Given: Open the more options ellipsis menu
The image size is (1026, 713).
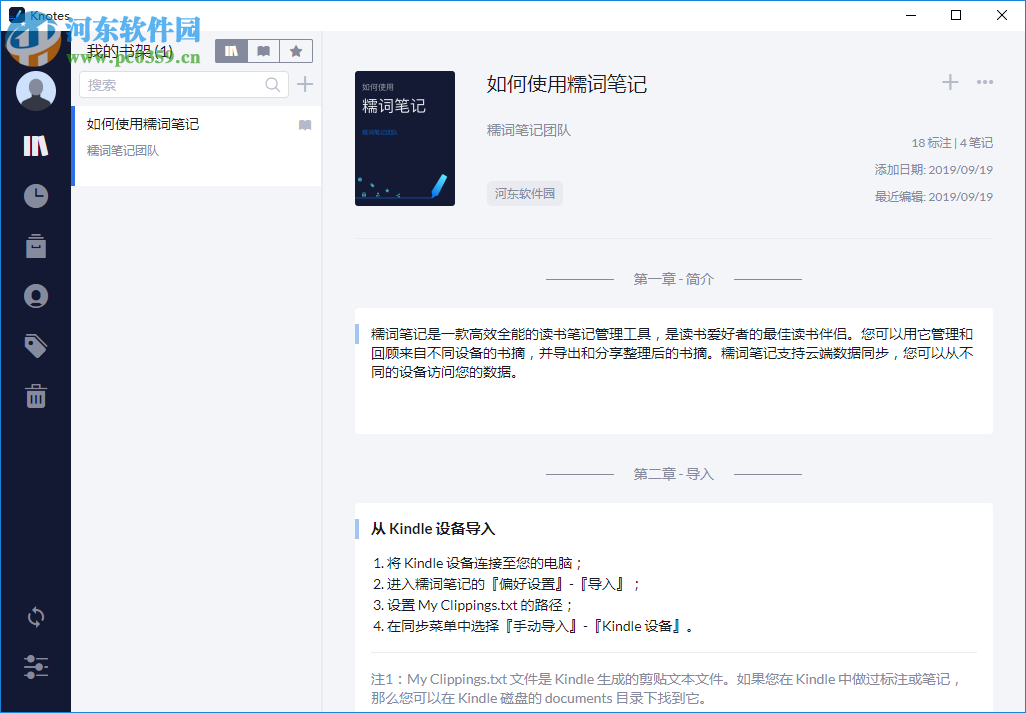Looking at the screenshot, I should [984, 82].
